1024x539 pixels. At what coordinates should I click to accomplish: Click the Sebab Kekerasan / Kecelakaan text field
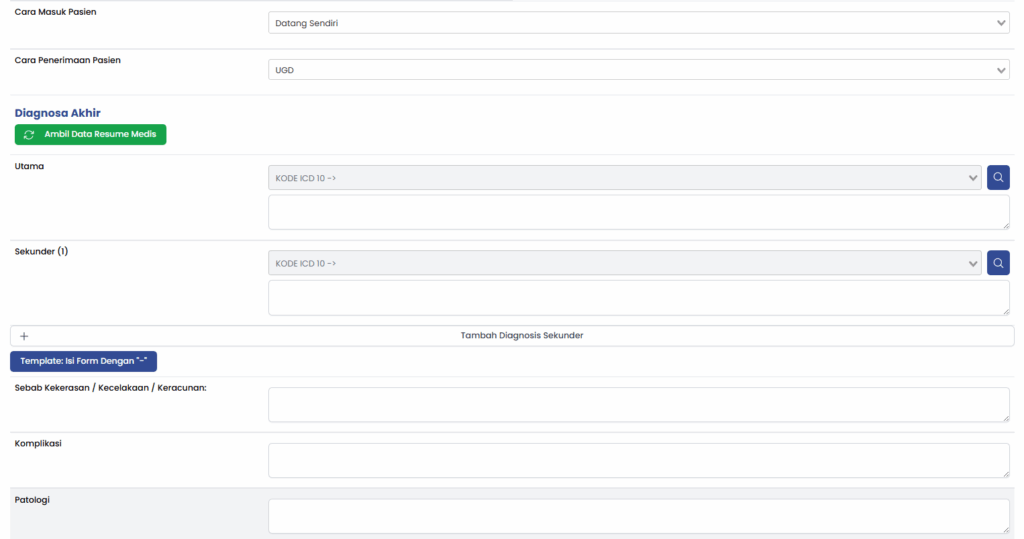(x=638, y=405)
